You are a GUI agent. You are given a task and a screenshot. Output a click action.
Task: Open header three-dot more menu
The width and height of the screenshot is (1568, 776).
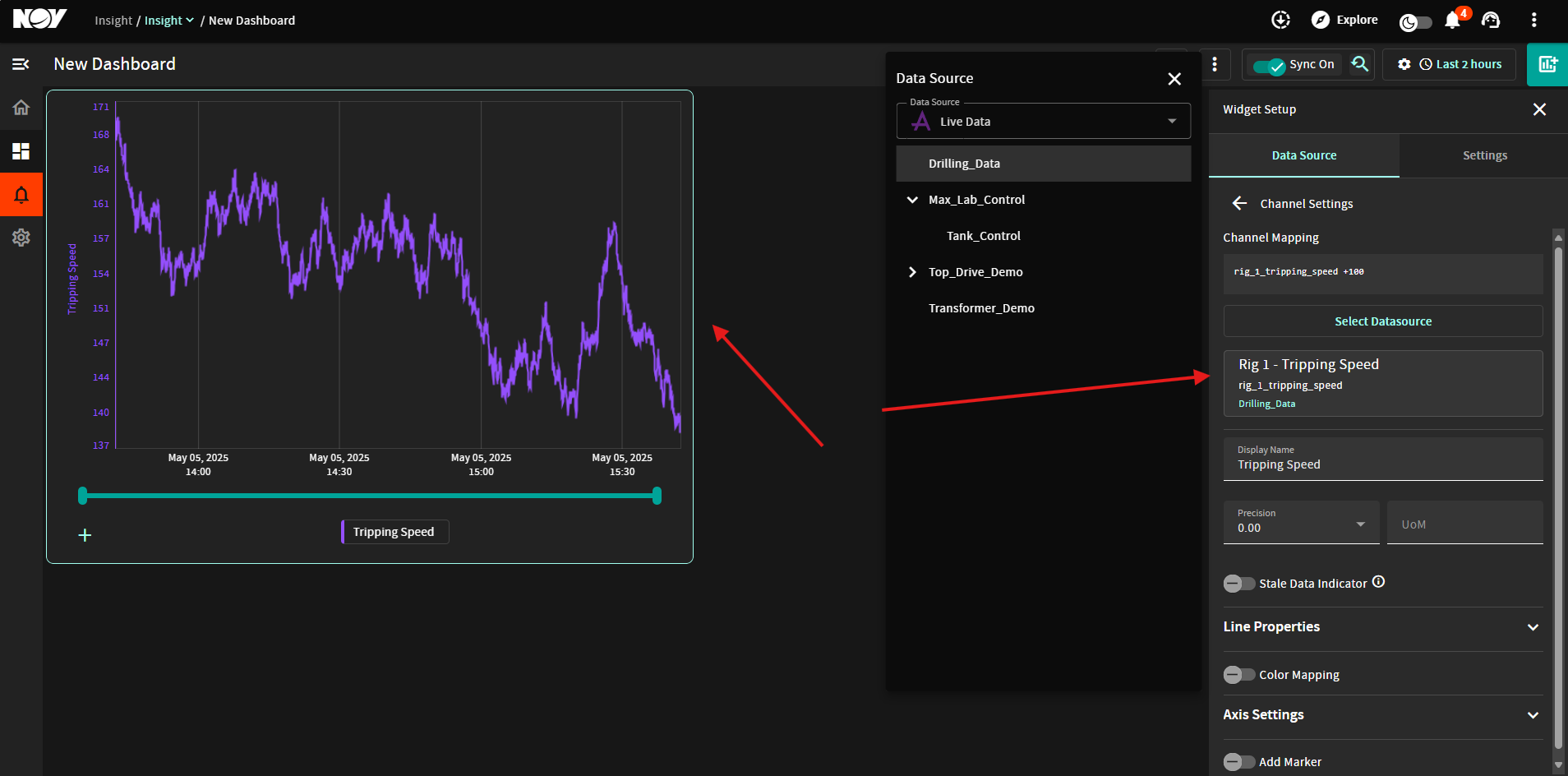click(1533, 20)
